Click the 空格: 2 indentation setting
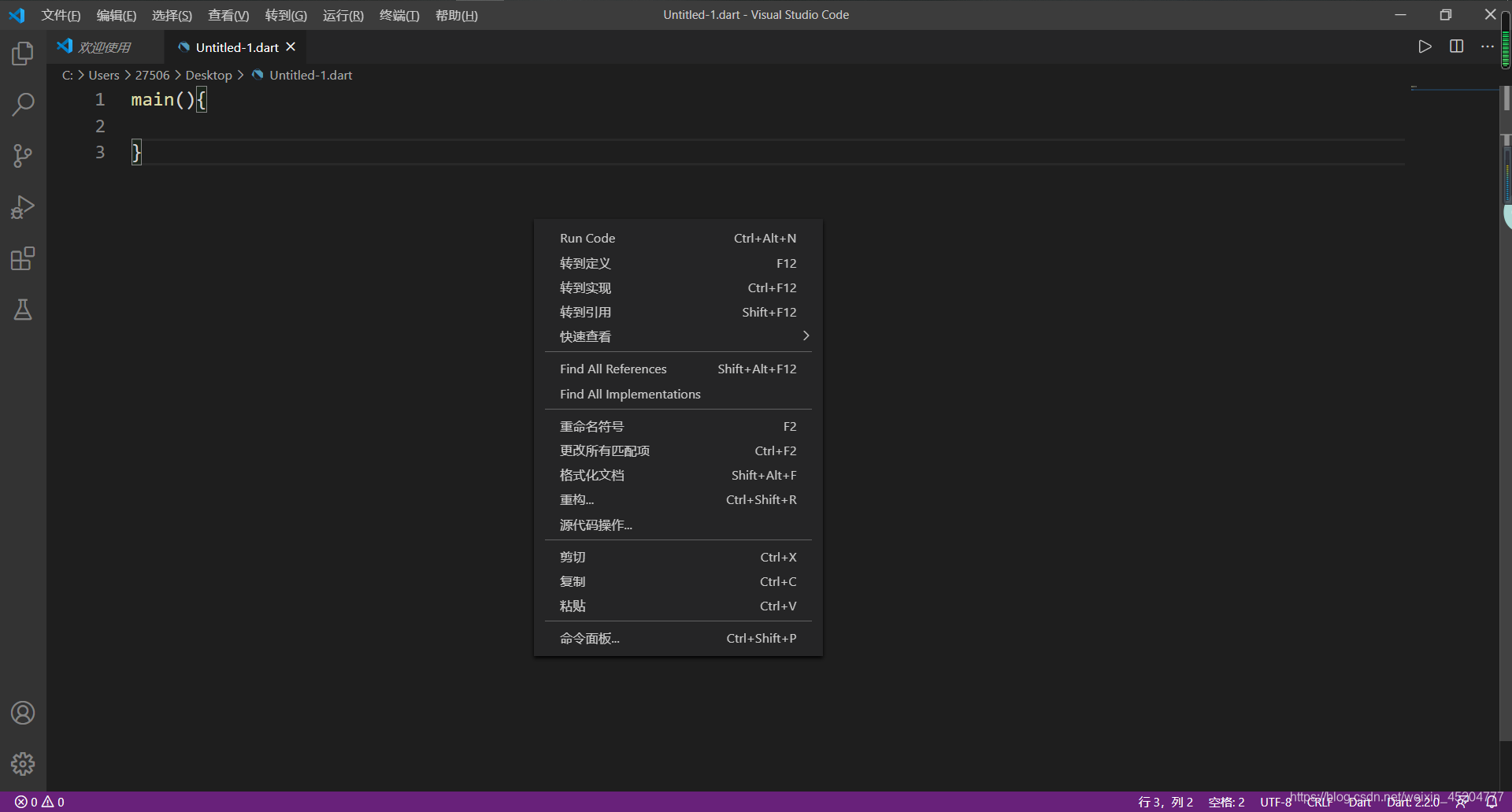This screenshot has height=812, width=1512. click(x=1226, y=802)
